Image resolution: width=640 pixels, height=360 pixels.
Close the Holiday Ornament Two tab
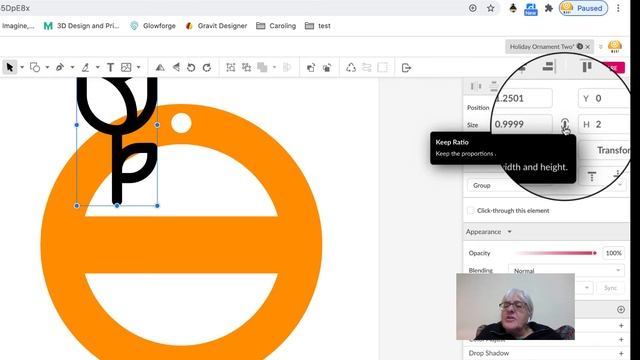point(588,47)
